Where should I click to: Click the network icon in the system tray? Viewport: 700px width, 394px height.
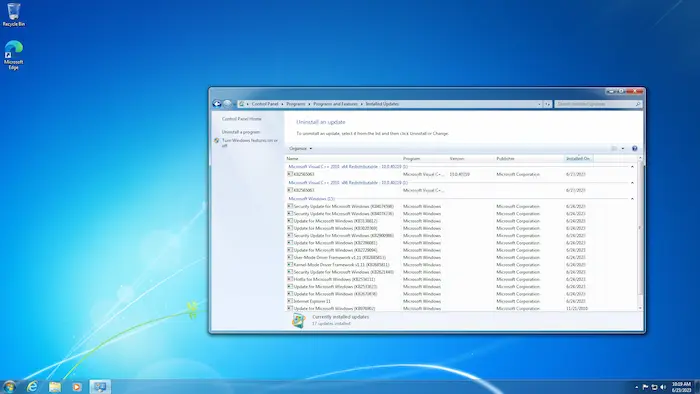click(654, 387)
